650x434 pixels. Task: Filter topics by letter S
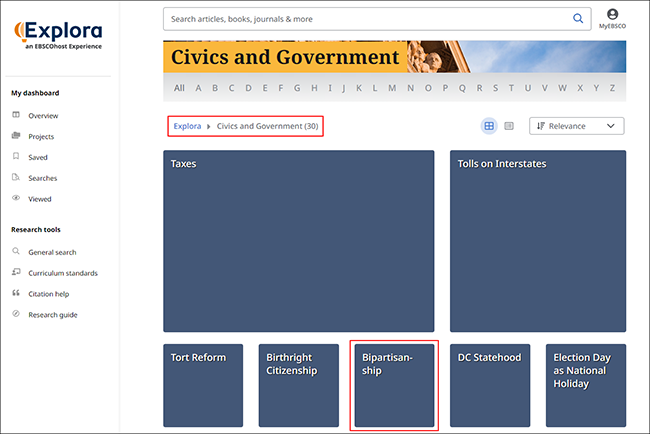[495, 88]
